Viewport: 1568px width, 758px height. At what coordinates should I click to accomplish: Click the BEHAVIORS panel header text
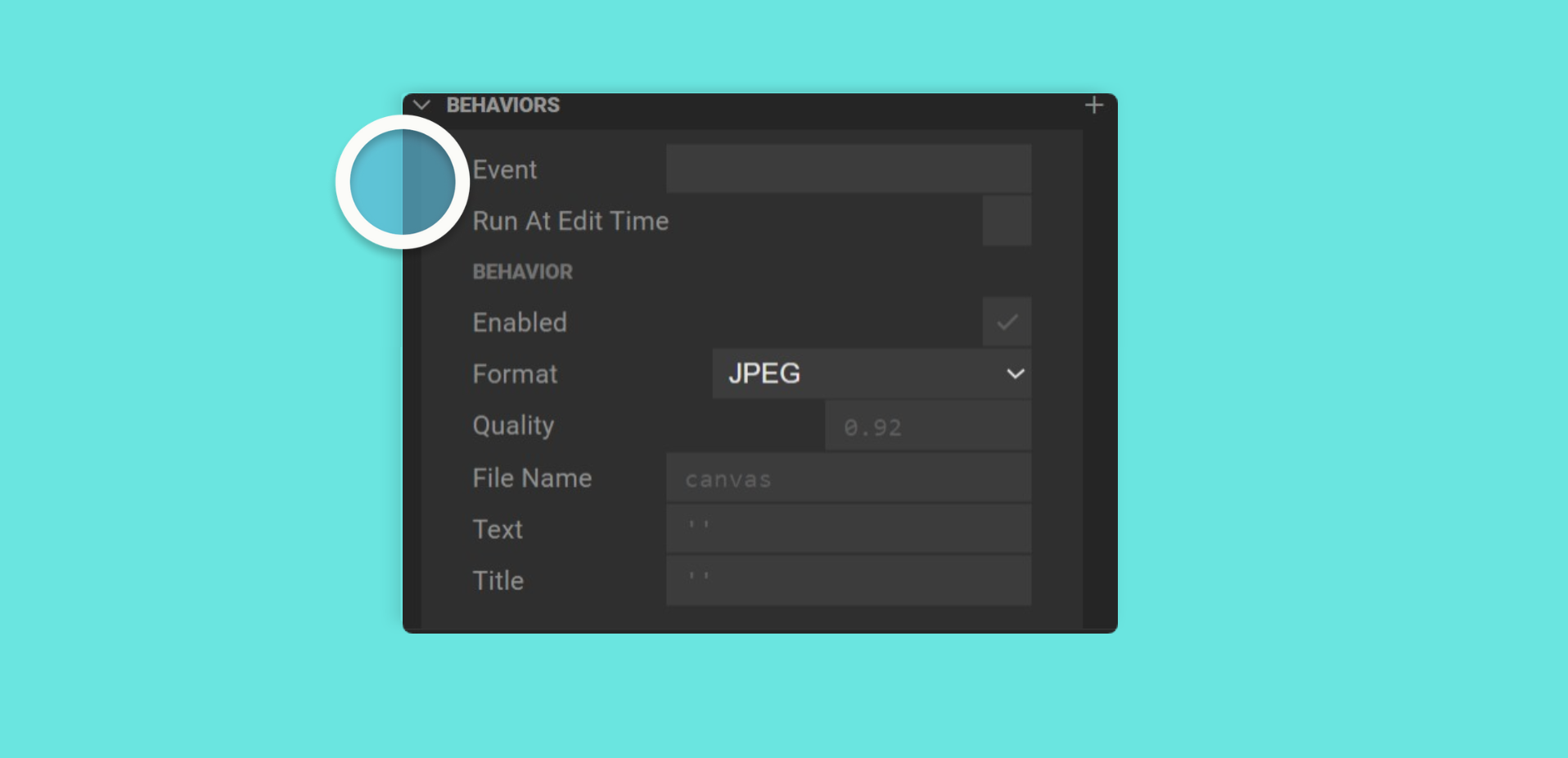pos(503,106)
